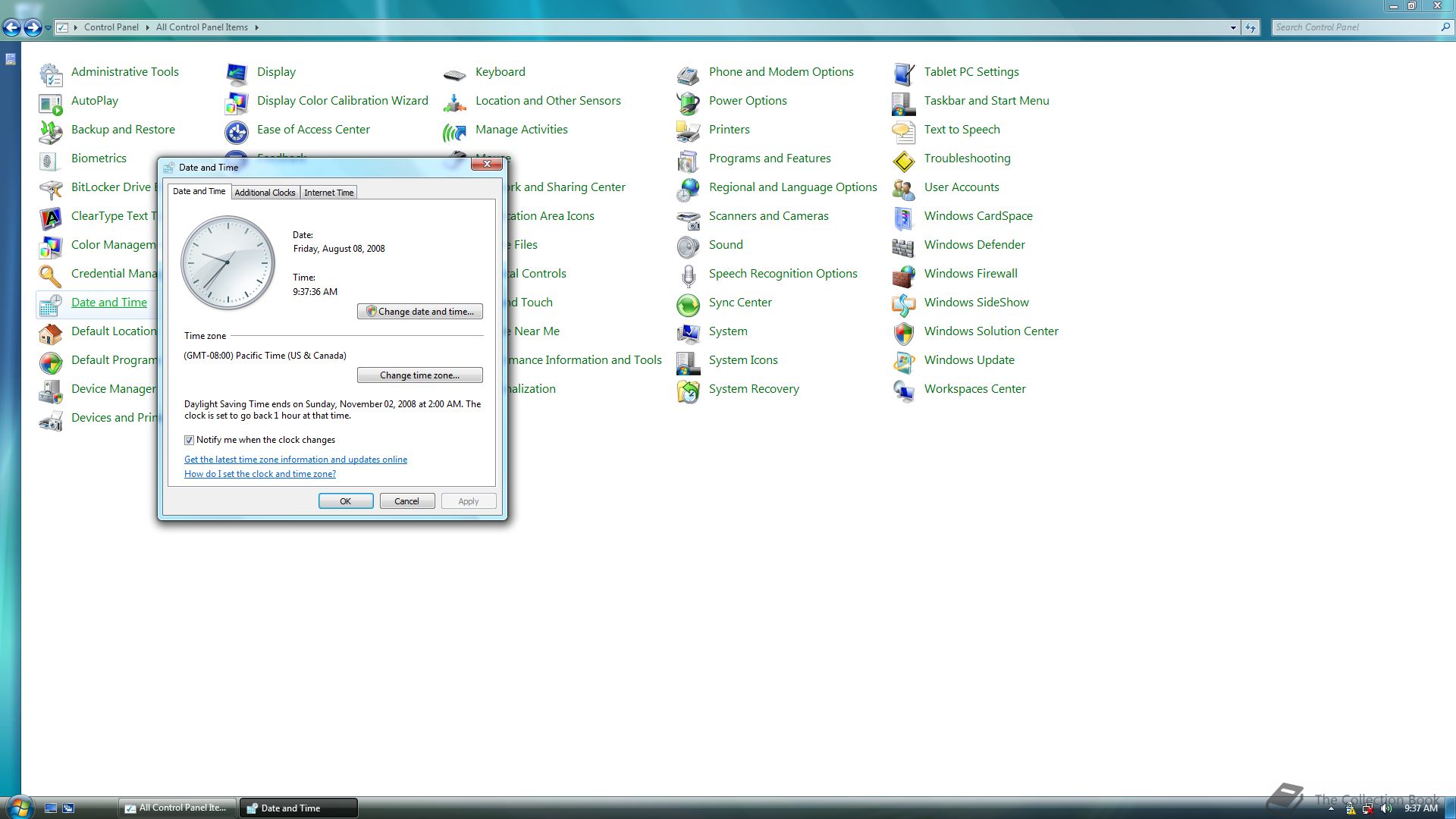
Task: Open the Tablet PC Settings icon
Action: pyautogui.click(x=904, y=74)
